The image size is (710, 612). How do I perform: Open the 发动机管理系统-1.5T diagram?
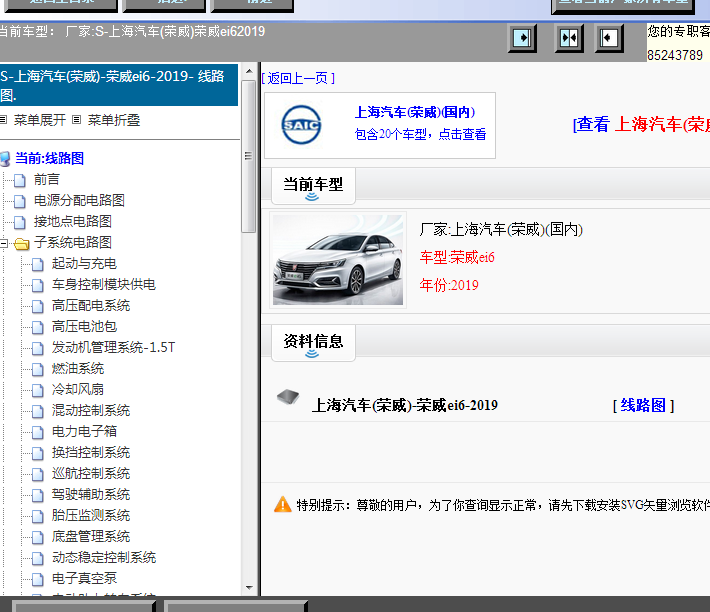(x=113, y=347)
